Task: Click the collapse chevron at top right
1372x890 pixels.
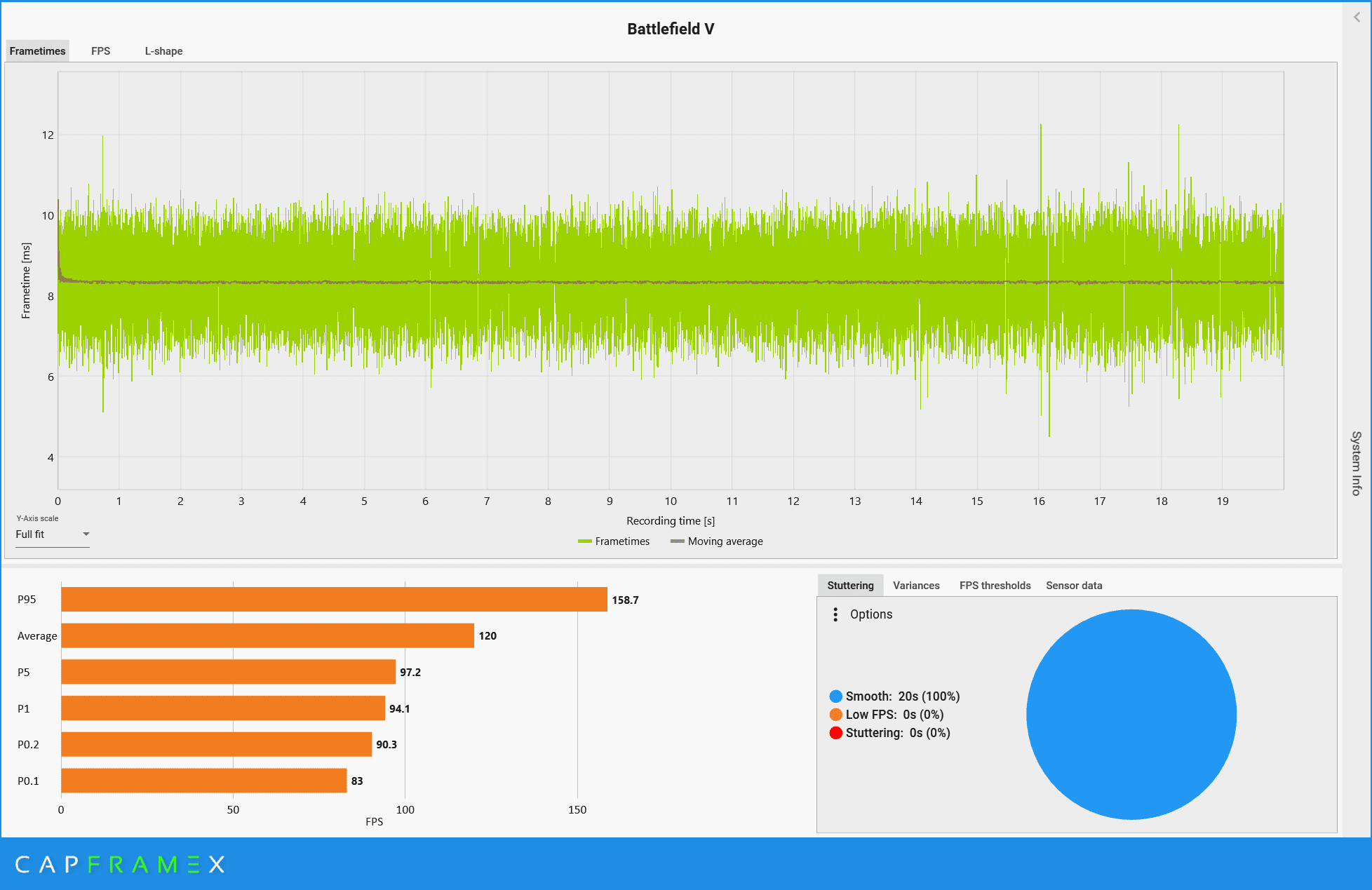Action: click(1357, 18)
